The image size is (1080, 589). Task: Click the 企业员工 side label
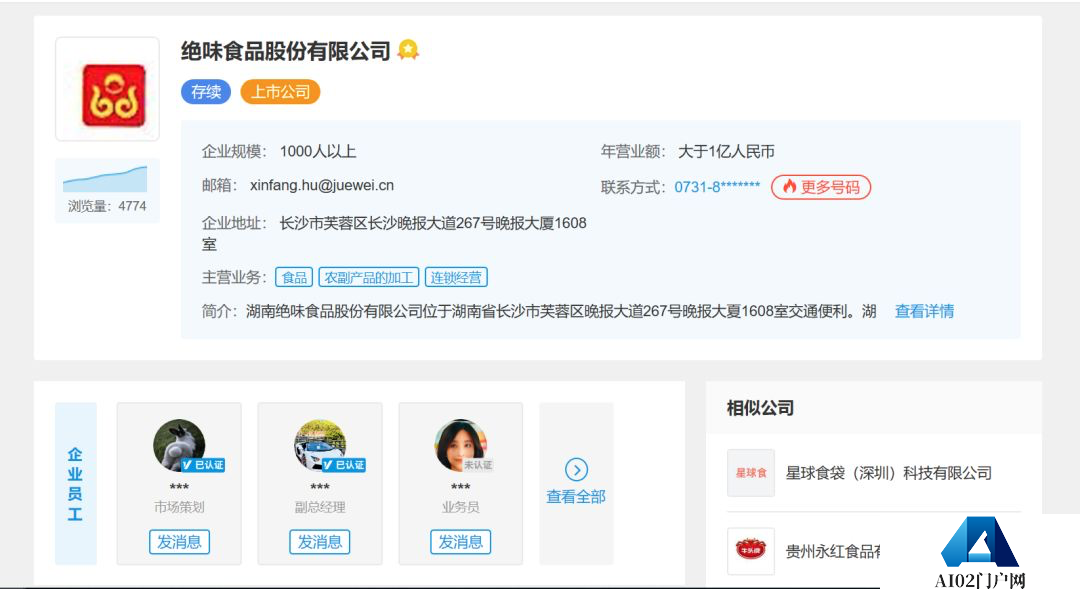(x=75, y=484)
